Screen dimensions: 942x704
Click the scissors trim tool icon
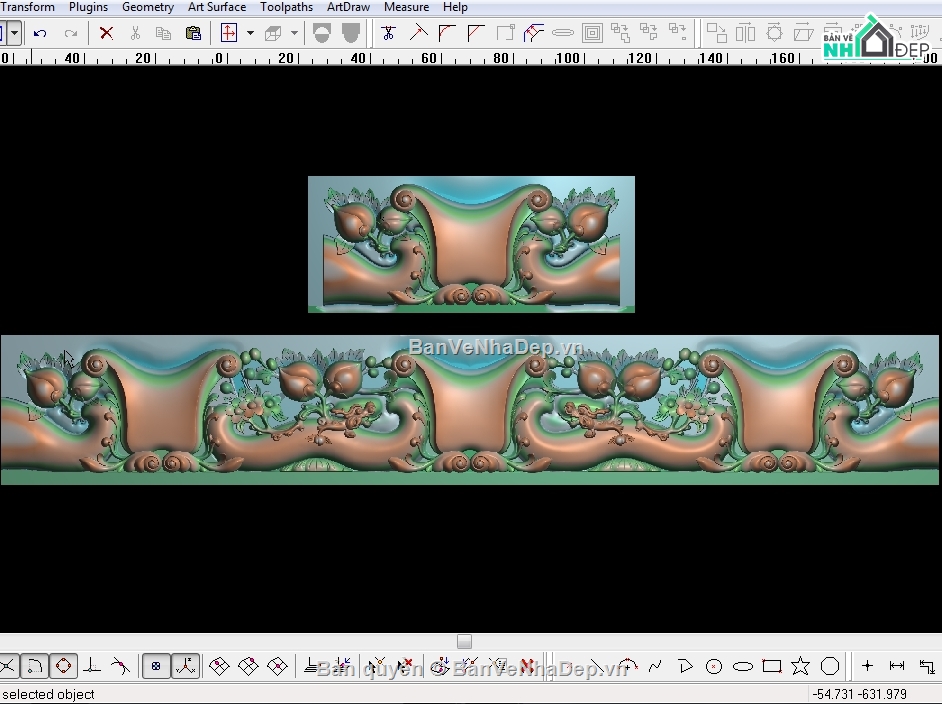point(388,33)
